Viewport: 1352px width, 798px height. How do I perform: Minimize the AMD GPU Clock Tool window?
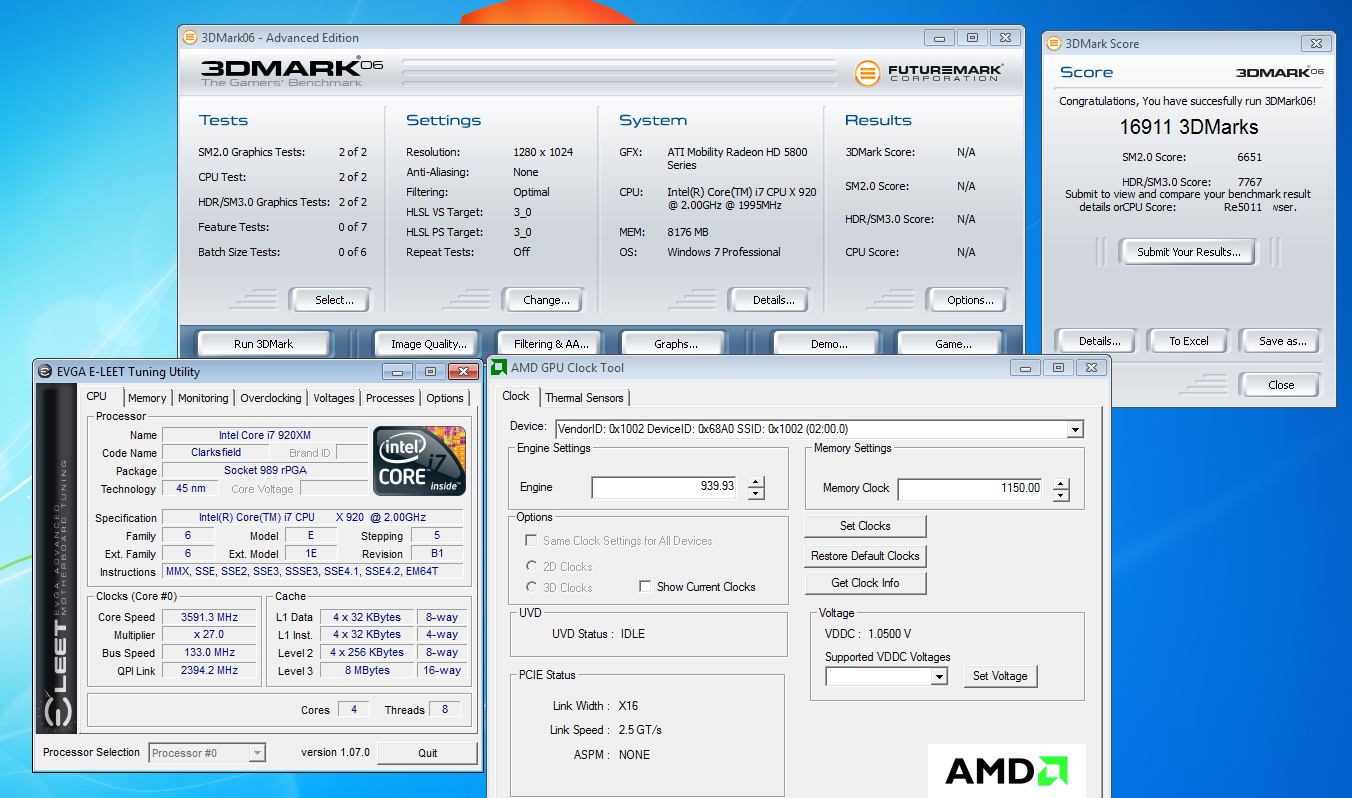1025,368
